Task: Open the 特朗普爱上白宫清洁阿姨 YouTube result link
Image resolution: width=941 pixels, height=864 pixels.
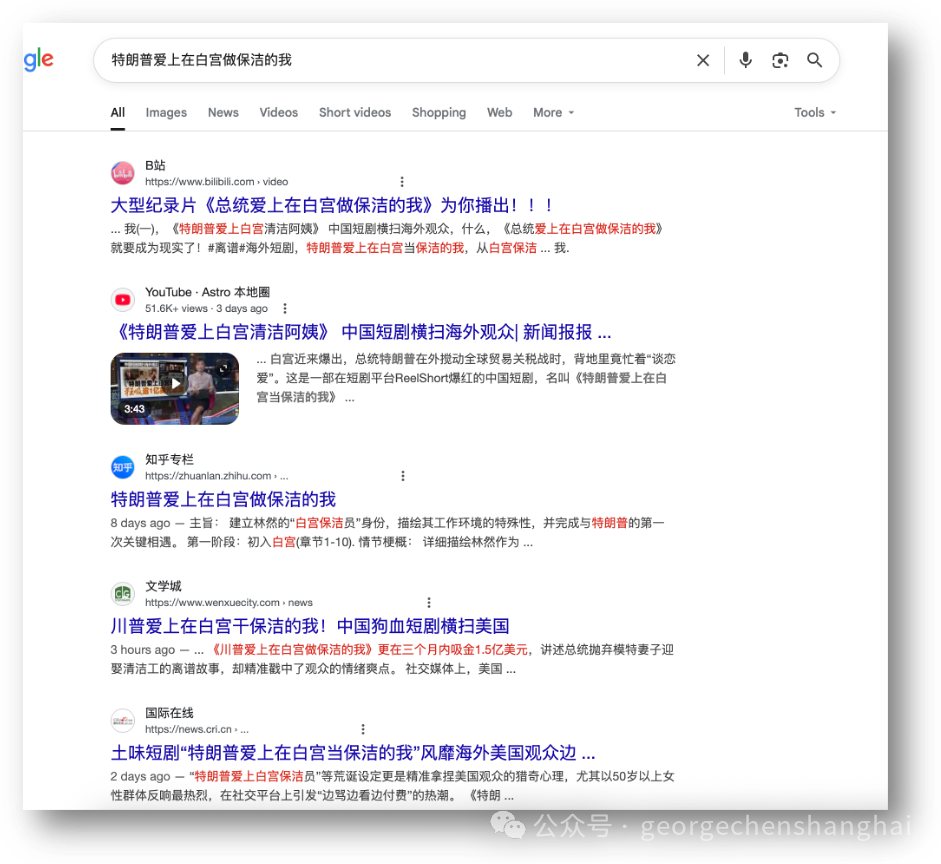Action: point(361,332)
